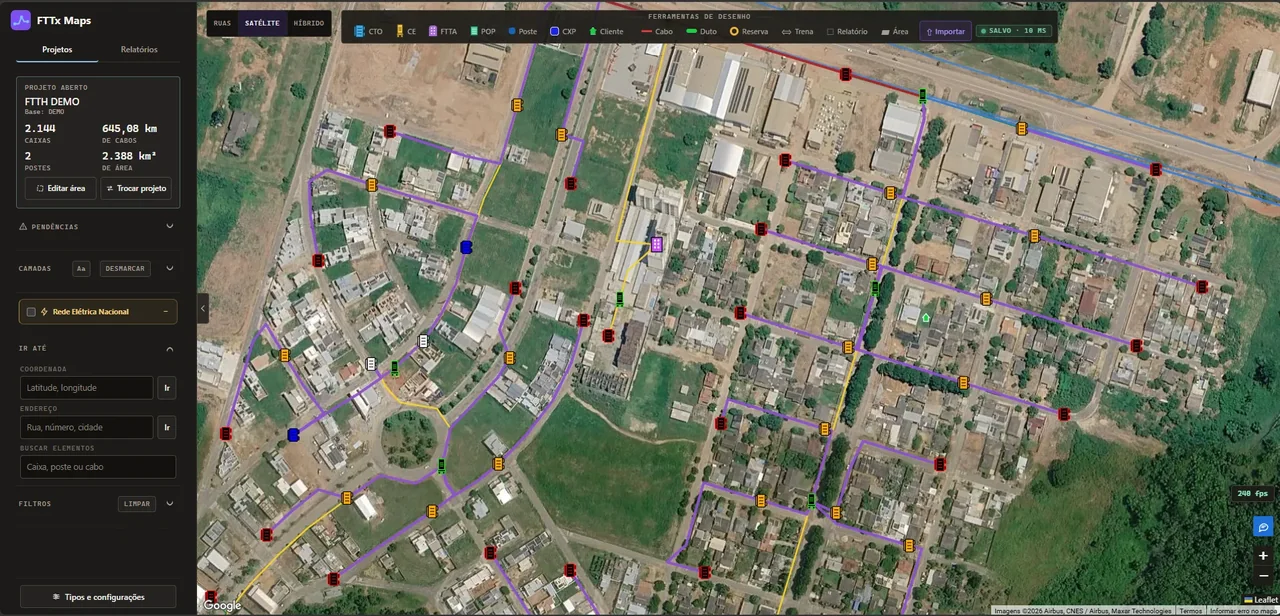Collapse the Ir Até section
1280x616 pixels.
pyautogui.click(x=169, y=349)
